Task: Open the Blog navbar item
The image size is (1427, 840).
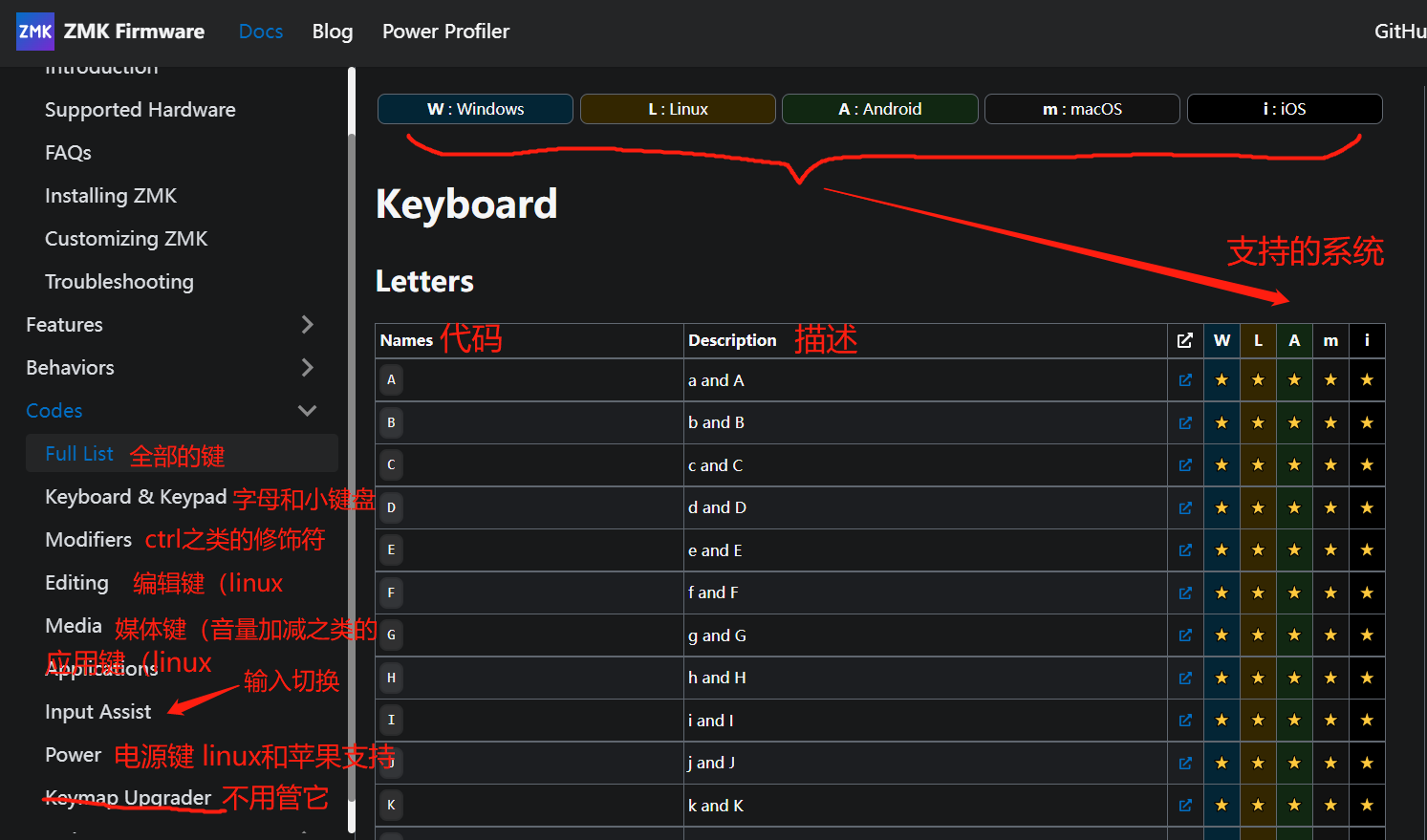Action: tap(333, 32)
